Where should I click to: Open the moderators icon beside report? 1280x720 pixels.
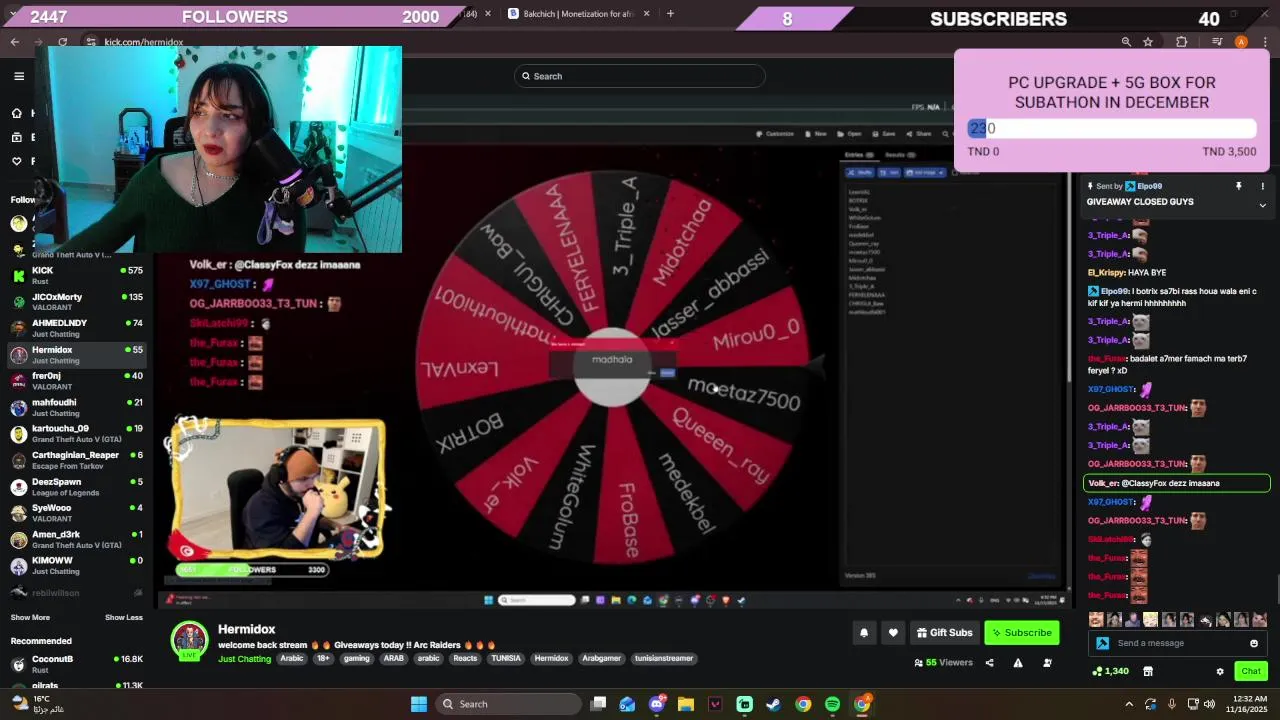click(x=1047, y=662)
